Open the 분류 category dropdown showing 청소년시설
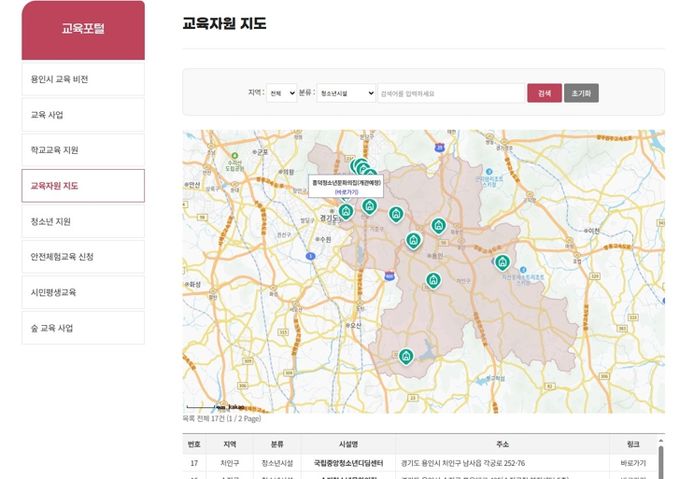The width and height of the screenshot is (680, 479). coord(345,93)
